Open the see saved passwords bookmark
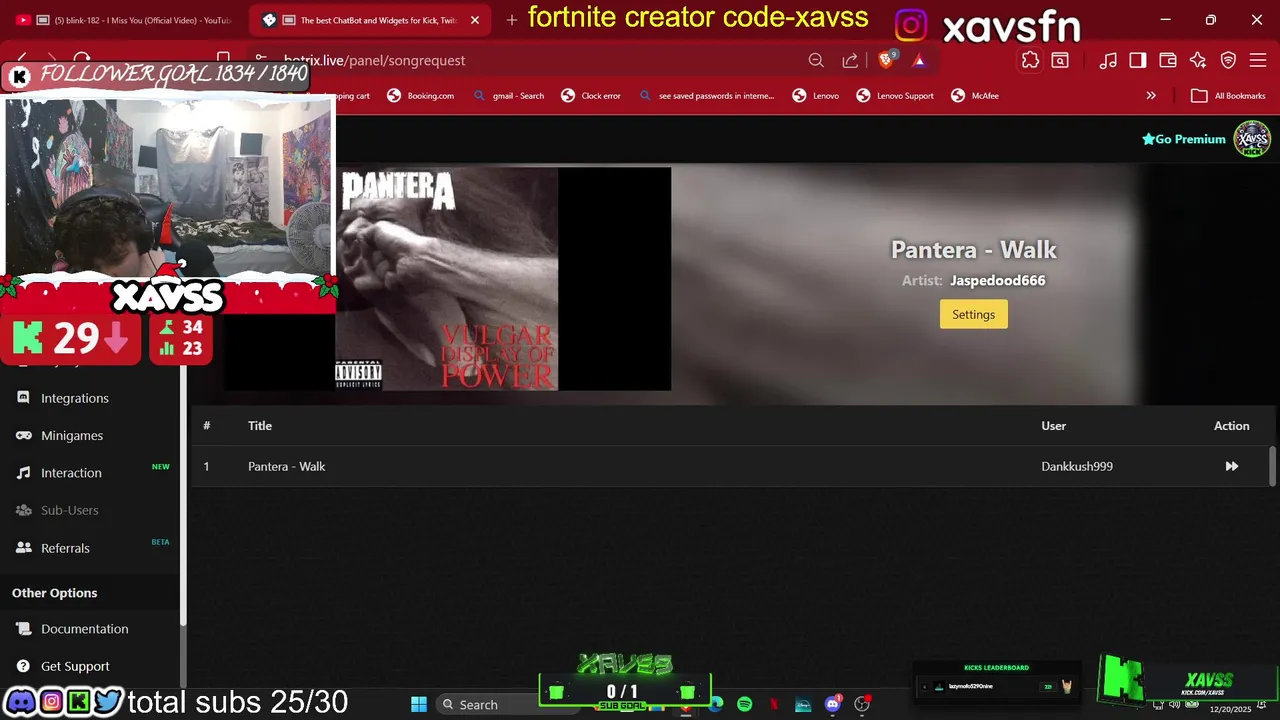 [706, 96]
